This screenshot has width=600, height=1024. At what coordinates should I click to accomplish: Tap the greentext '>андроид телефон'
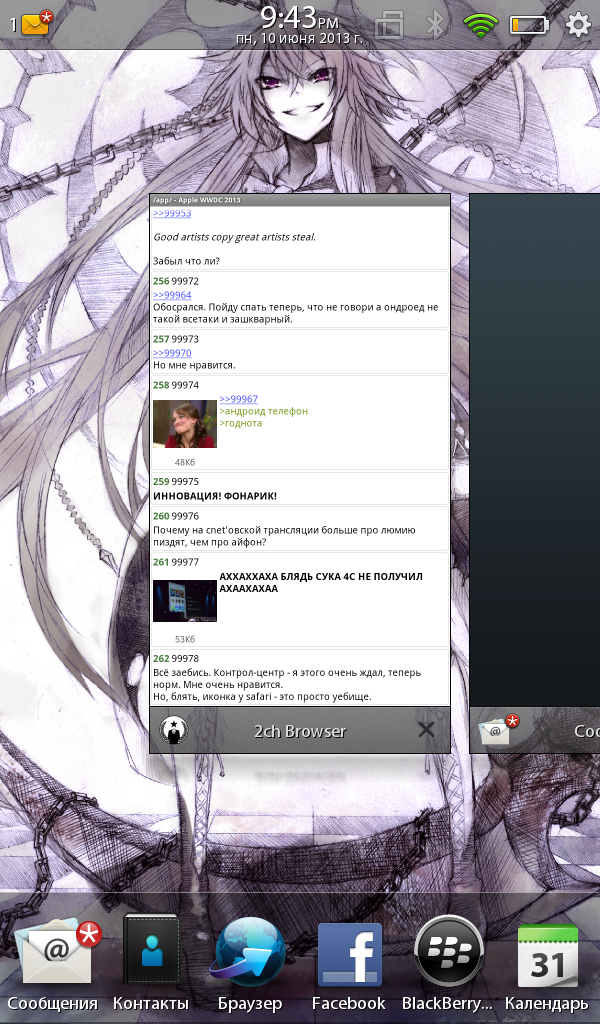coord(264,411)
